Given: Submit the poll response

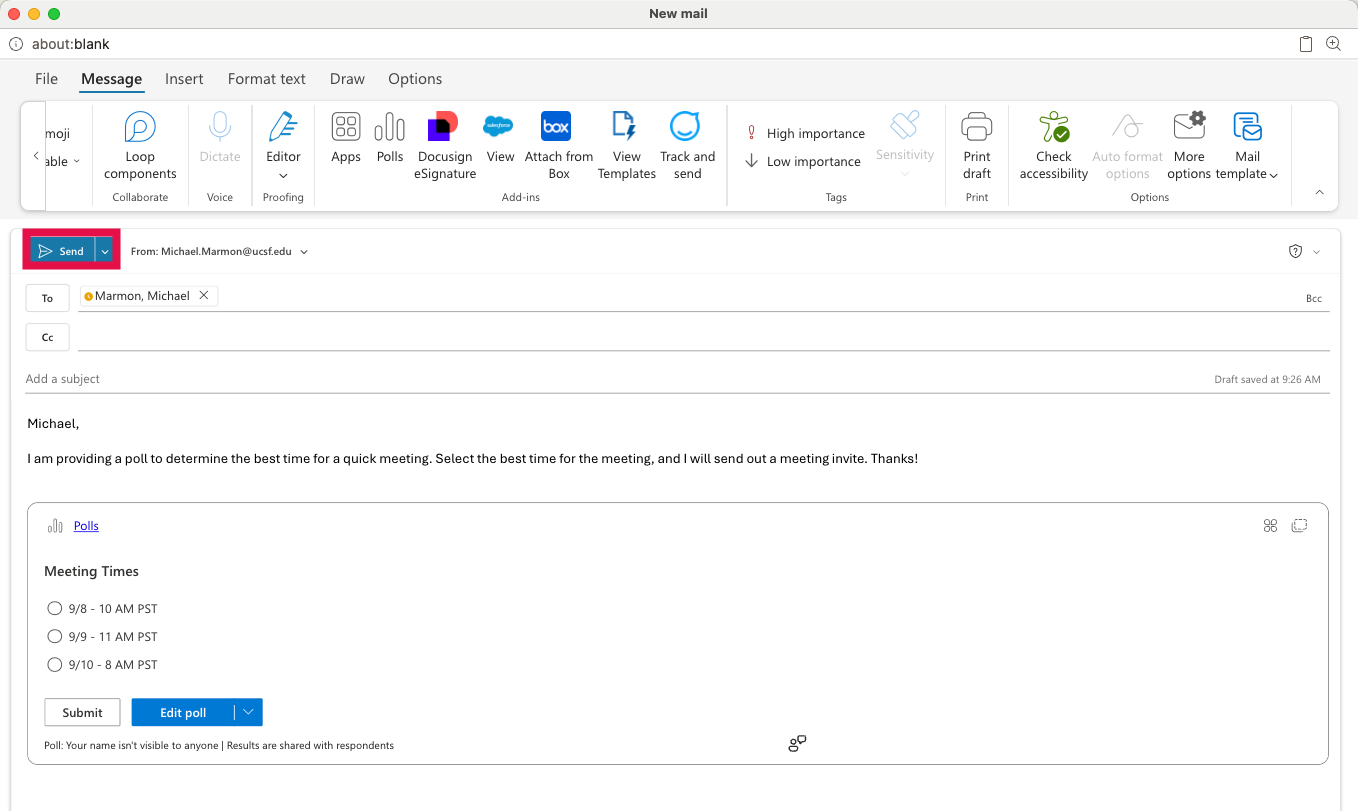Looking at the screenshot, I should click(82, 712).
